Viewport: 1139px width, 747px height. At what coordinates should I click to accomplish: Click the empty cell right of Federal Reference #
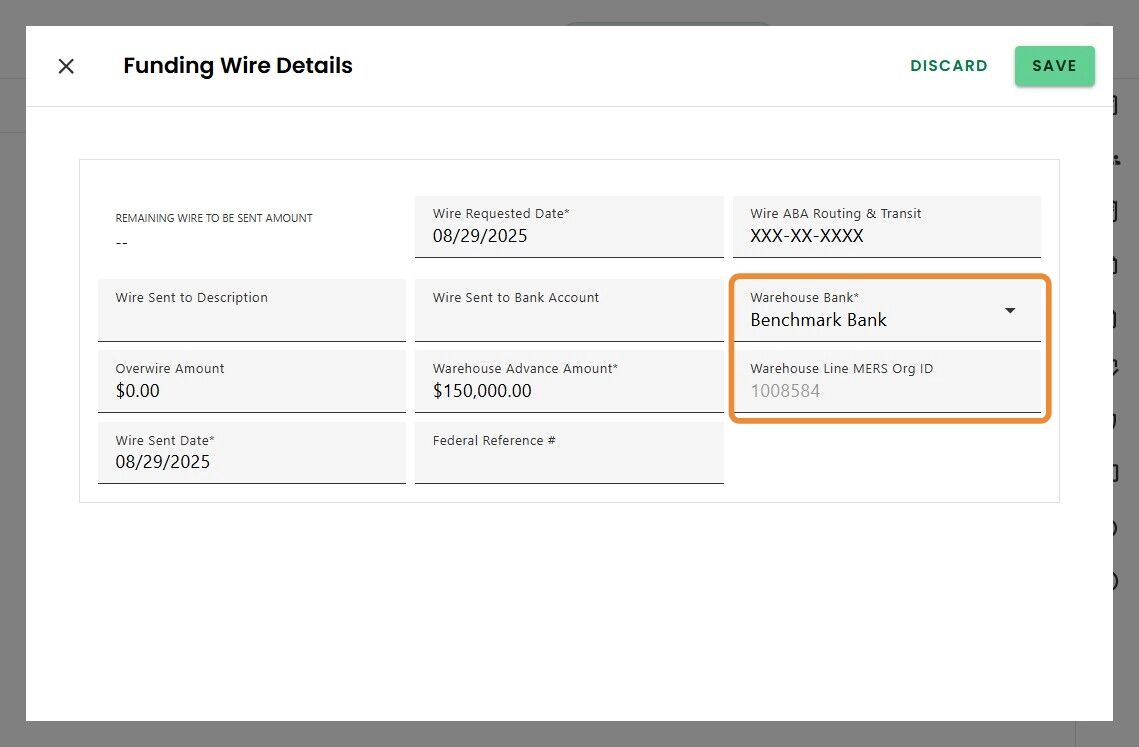click(886, 455)
